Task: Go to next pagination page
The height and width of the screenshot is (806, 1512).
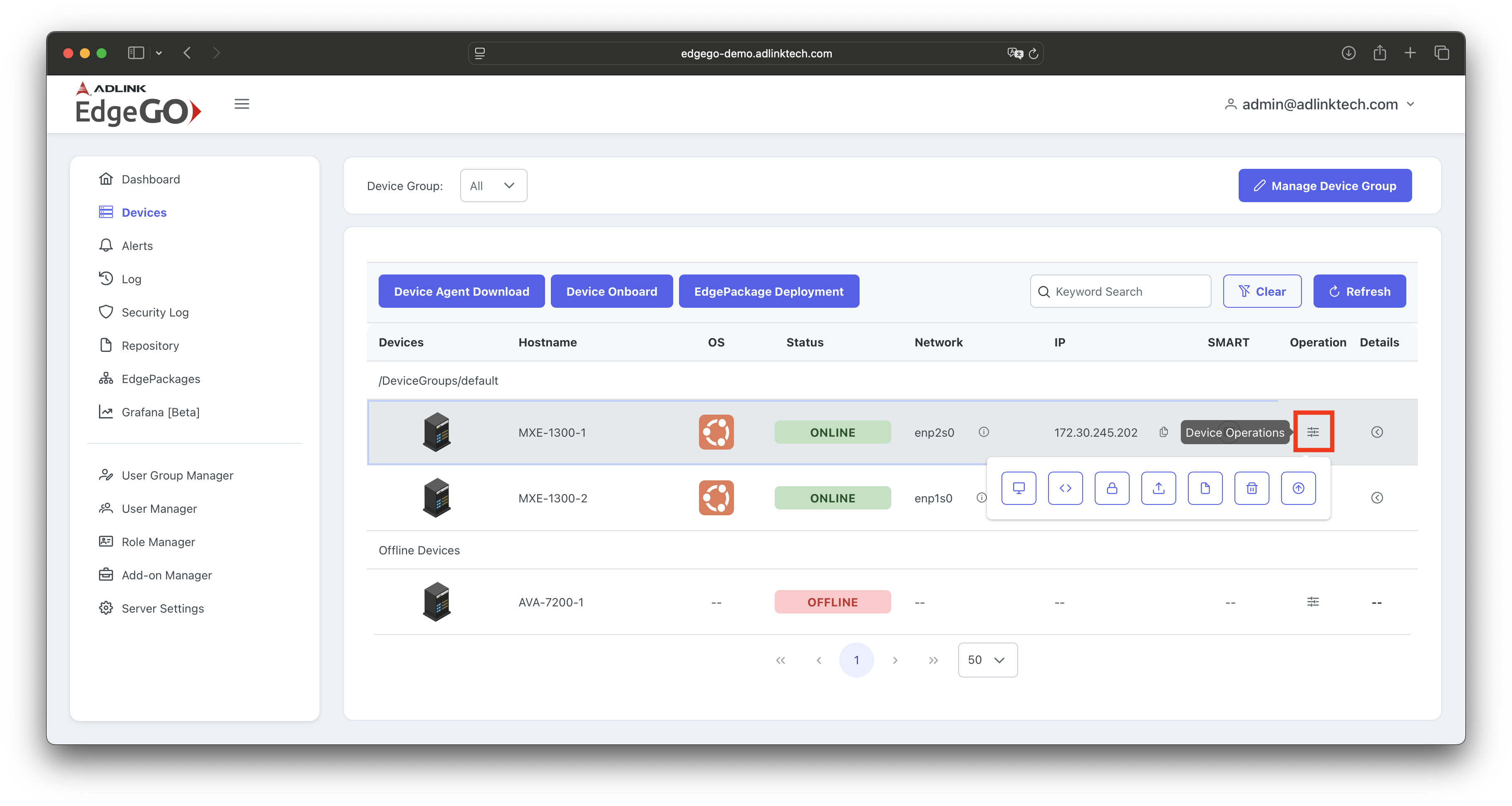Action: coord(895,660)
